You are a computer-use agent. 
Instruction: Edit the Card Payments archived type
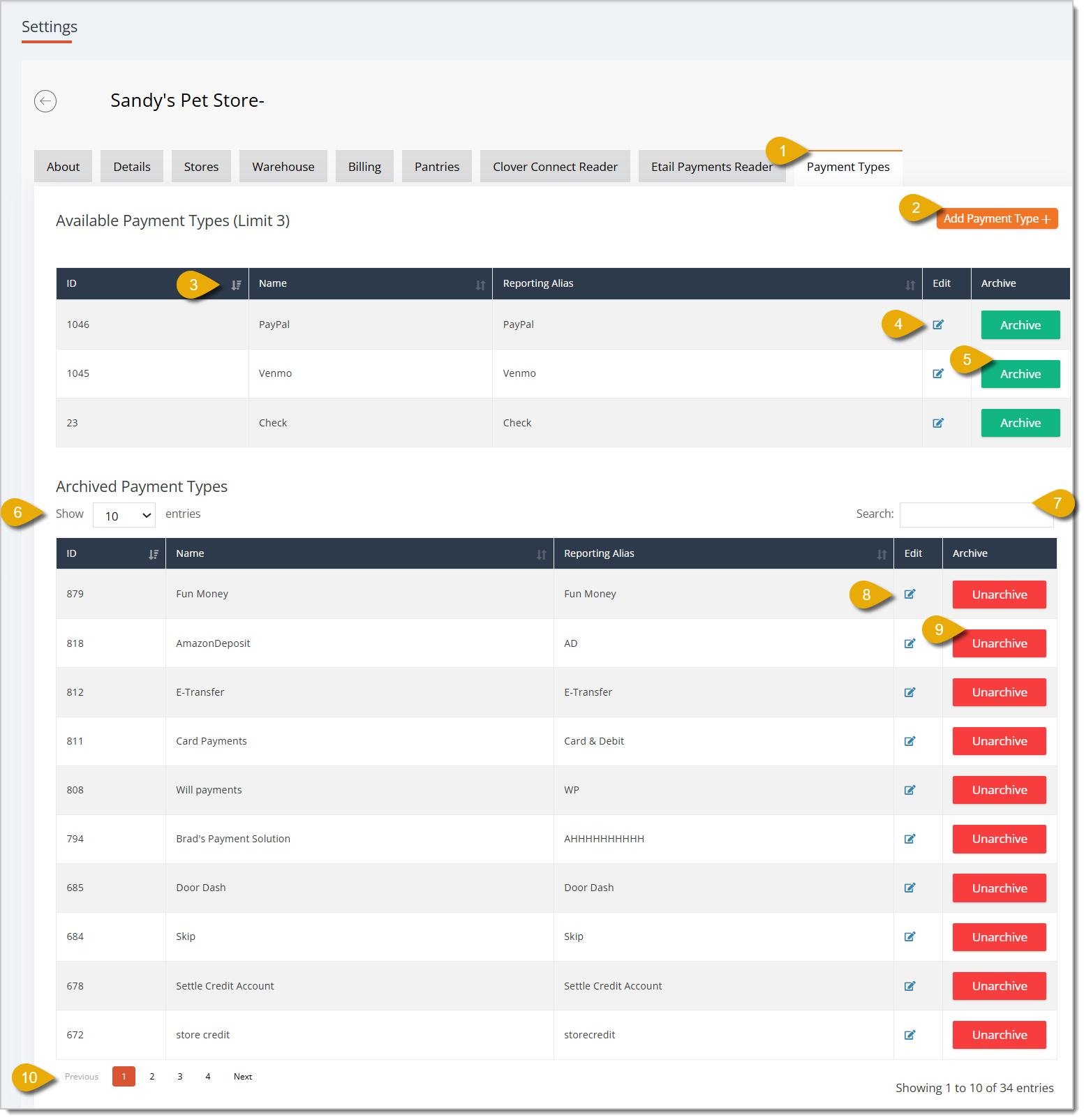click(x=909, y=741)
